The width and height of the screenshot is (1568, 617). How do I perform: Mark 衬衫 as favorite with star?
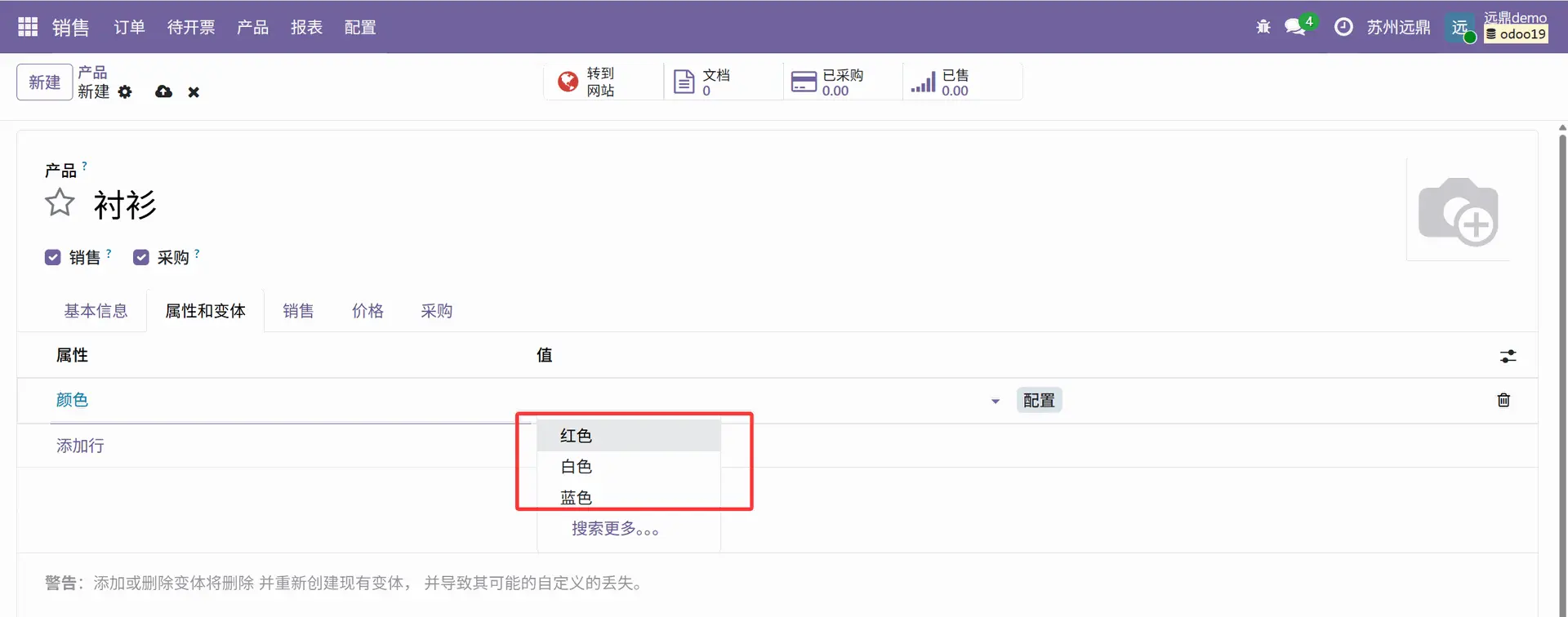coord(60,203)
